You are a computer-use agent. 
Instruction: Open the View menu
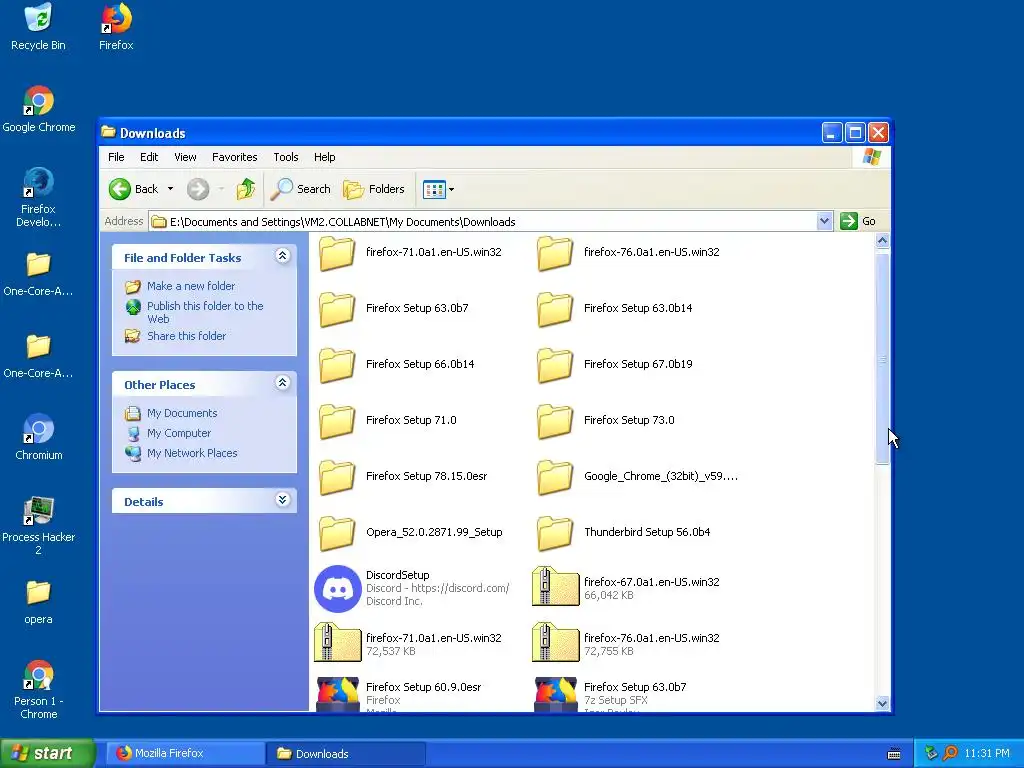click(185, 157)
